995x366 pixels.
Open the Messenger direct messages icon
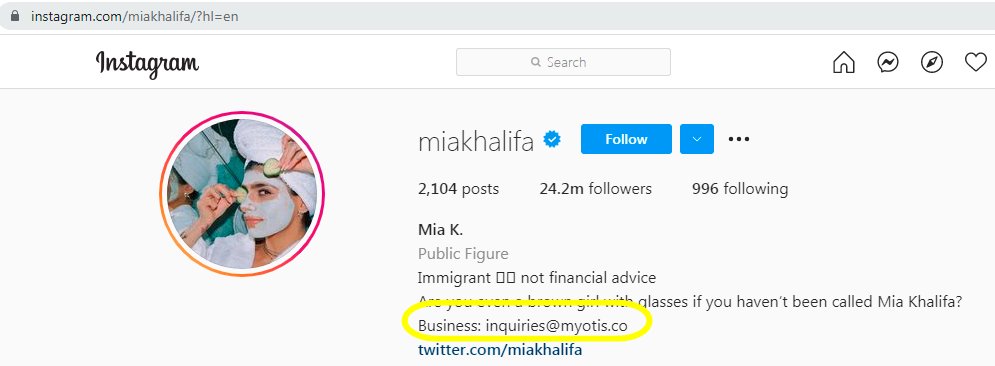tap(888, 62)
